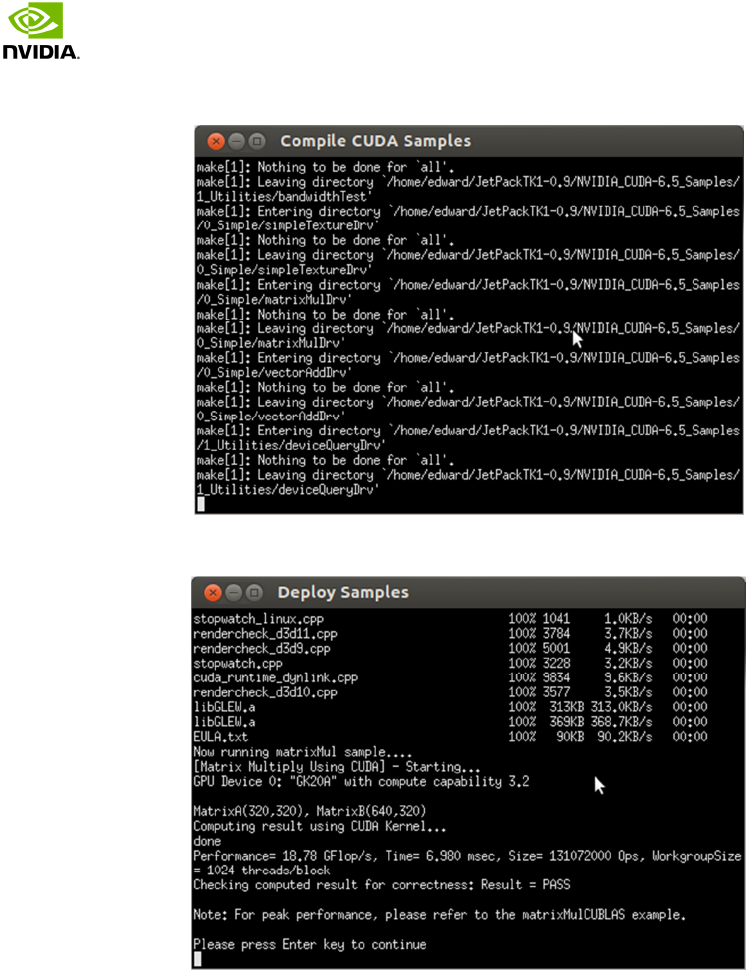This screenshot has width=746, height=970.
Task: Click the transfer speed 90.2KB/s
Action: pos(625,737)
